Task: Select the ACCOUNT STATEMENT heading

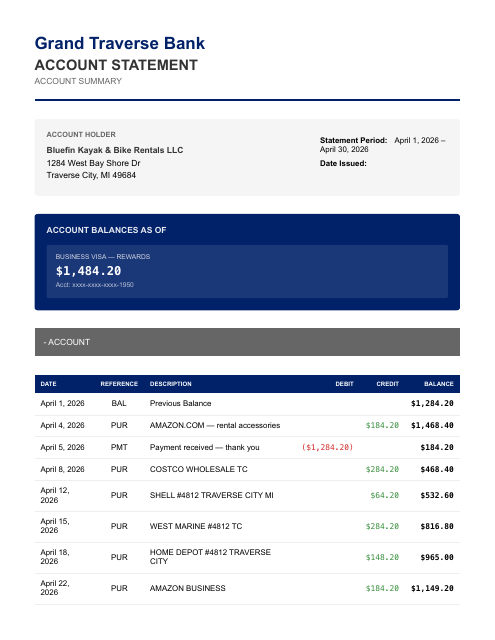Action: click(116, 65)
